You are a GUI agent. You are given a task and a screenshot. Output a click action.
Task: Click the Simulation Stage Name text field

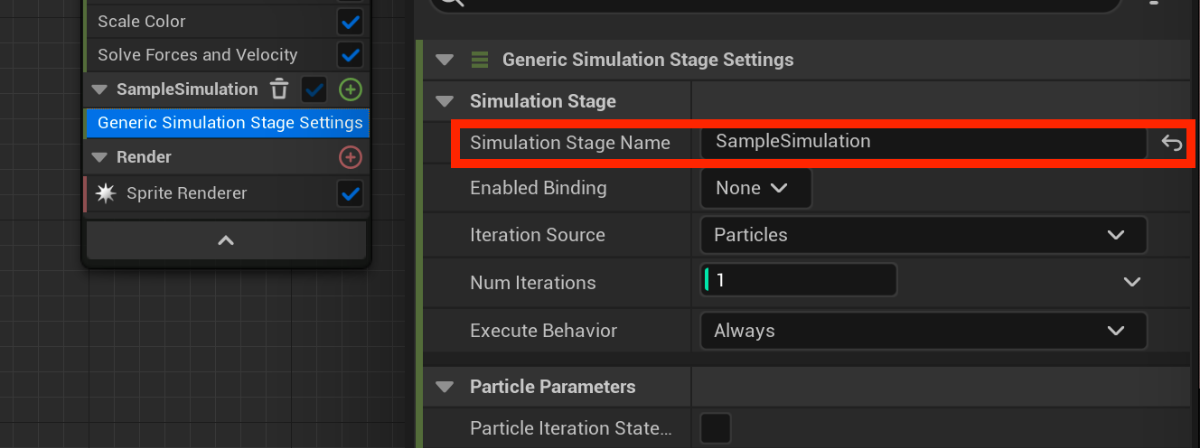pos(922,142)
